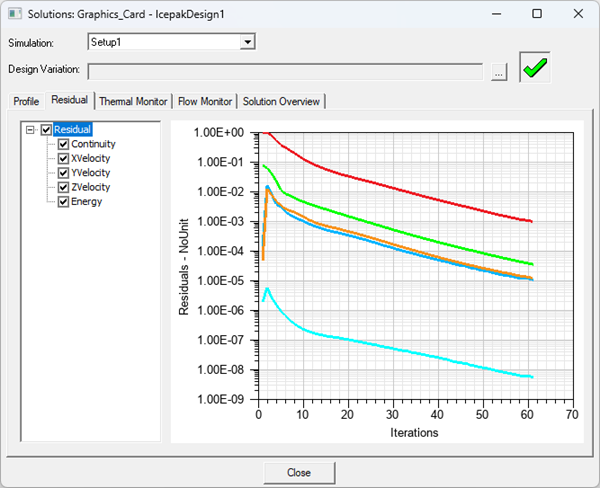
Task: Select the Residual tree item label
Action: click(x=73, y=130)
